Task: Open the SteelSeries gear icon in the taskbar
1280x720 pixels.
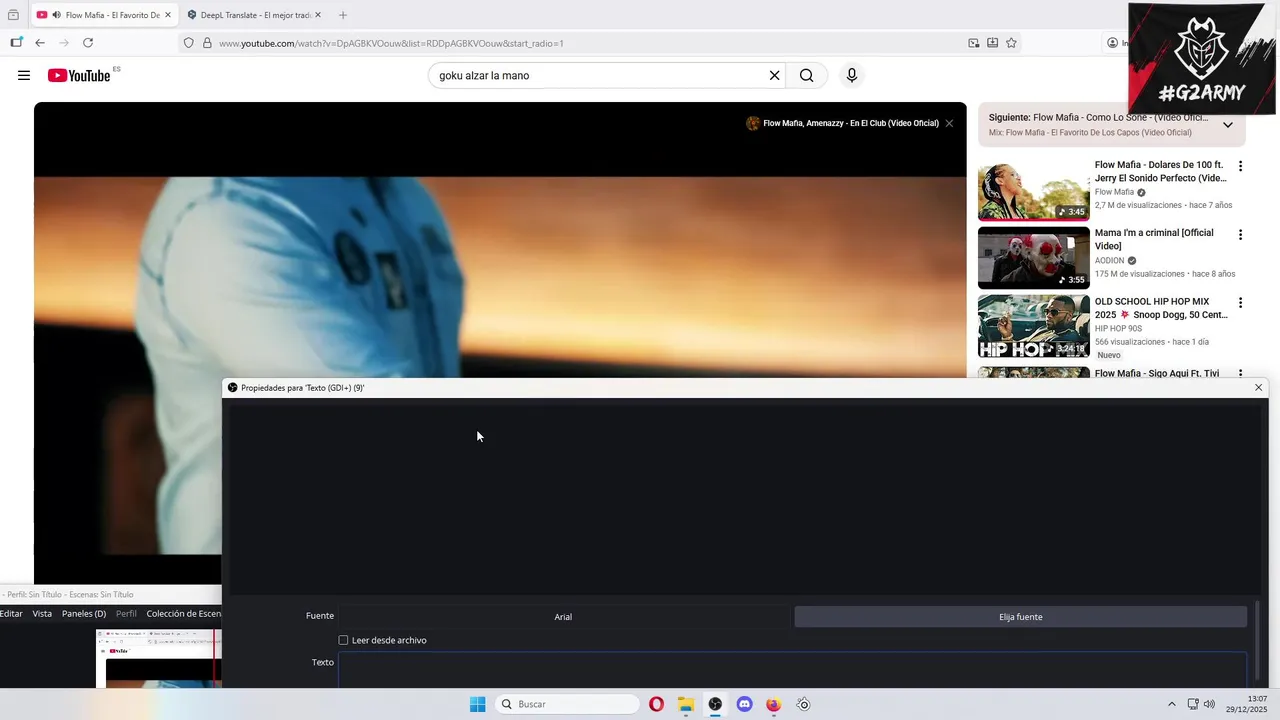Action: pyautogui.click(x=803, y=704)
